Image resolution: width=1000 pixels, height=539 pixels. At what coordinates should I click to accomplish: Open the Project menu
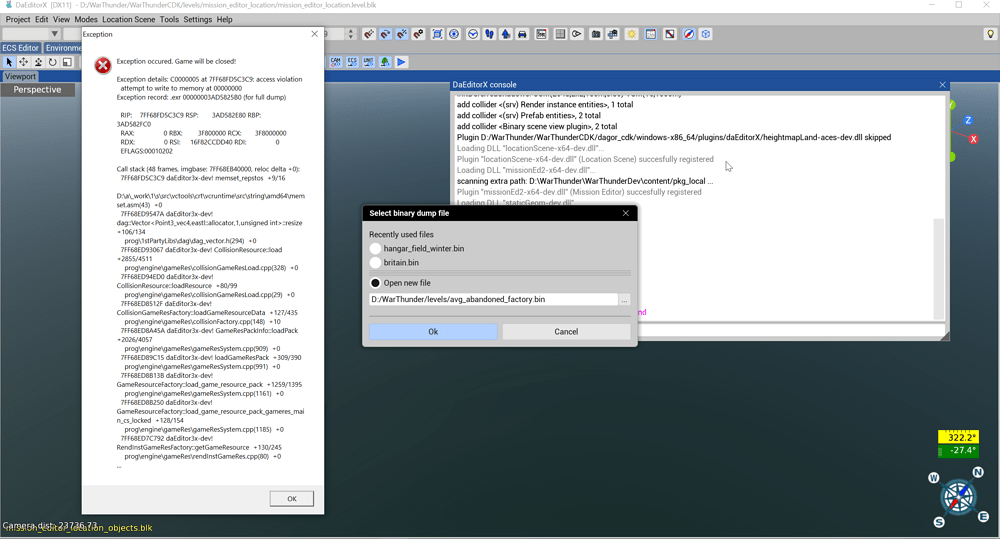click(18, 19)
